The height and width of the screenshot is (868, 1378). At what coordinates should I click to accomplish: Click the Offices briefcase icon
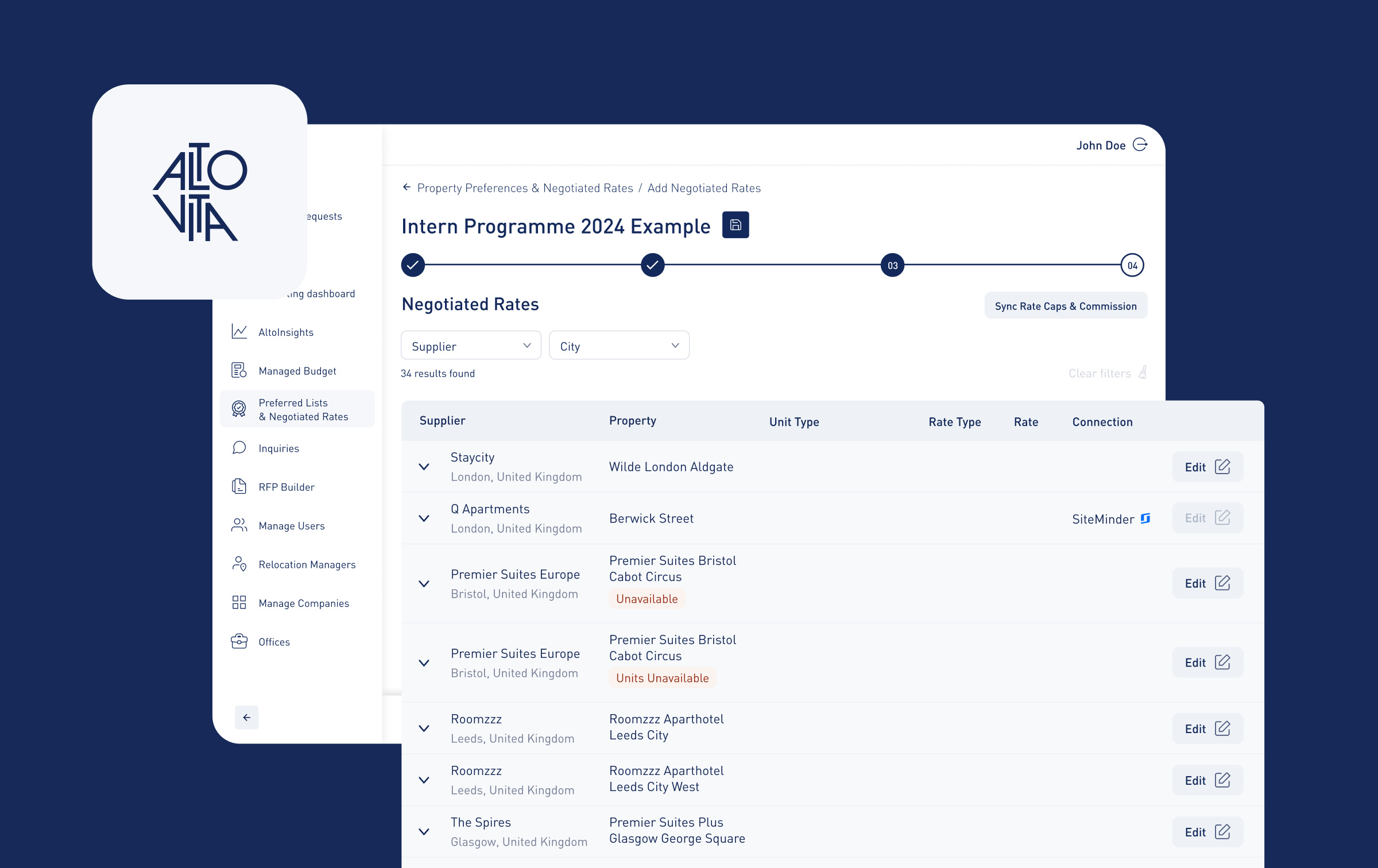[x=239, y=641]
